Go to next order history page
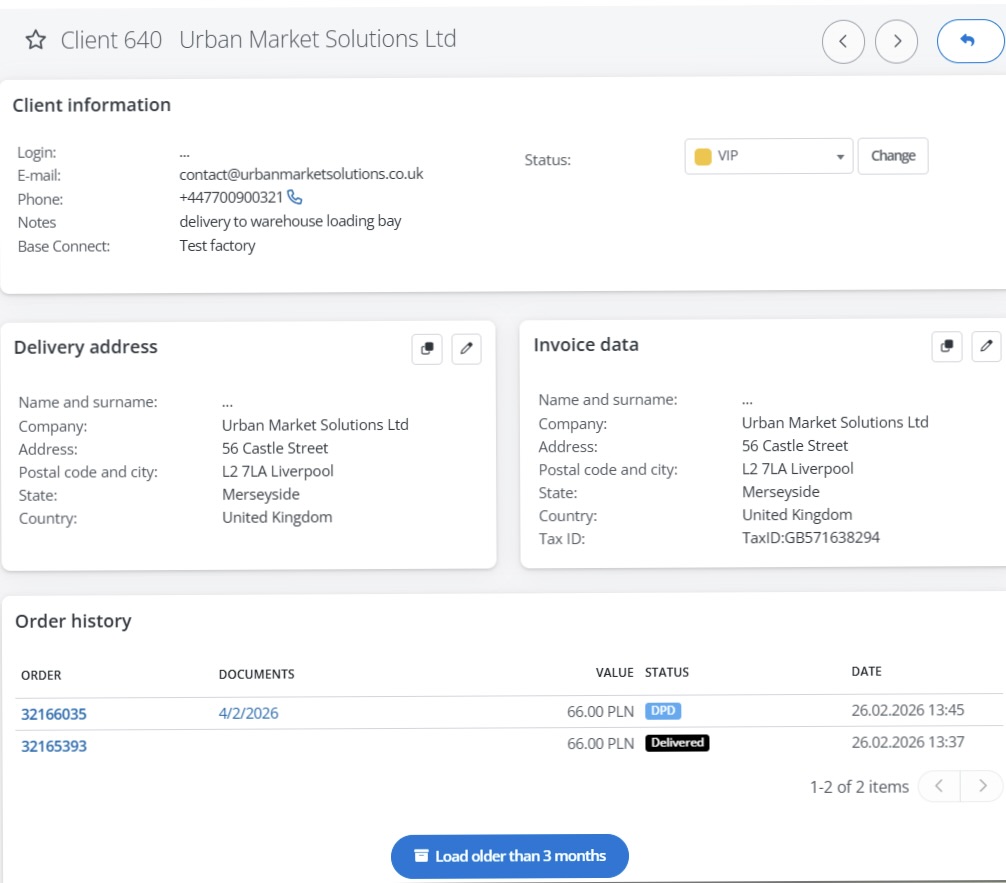The height and width of the screenshot is (883, 1006). coord(982,786)
